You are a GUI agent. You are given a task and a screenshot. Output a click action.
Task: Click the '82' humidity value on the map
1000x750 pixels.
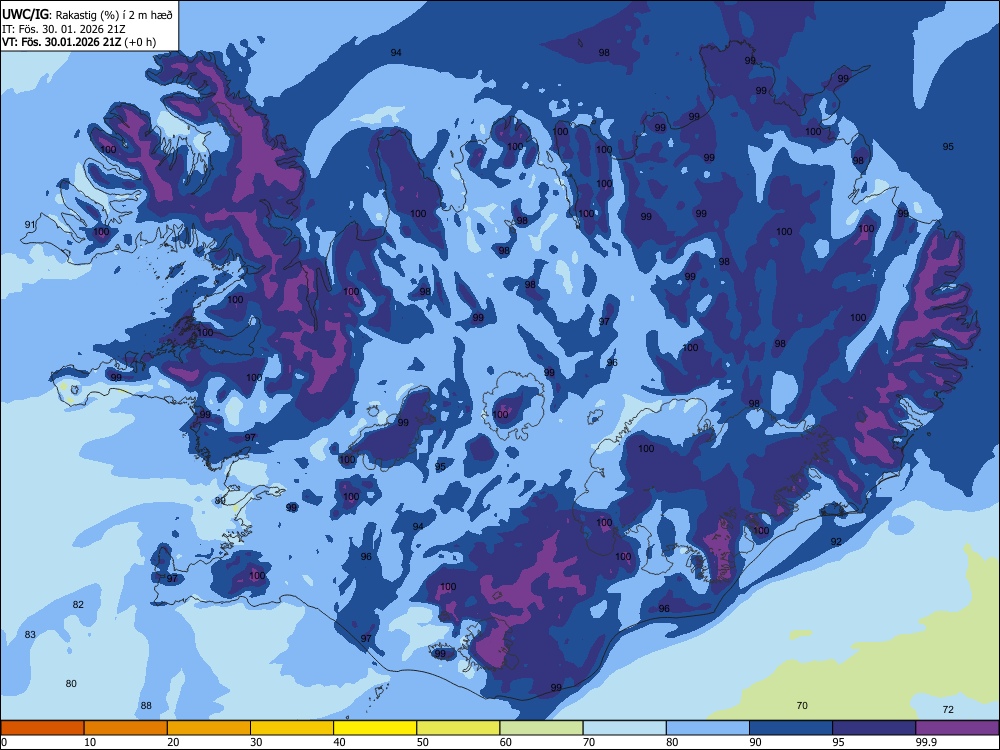click(78, 605)
